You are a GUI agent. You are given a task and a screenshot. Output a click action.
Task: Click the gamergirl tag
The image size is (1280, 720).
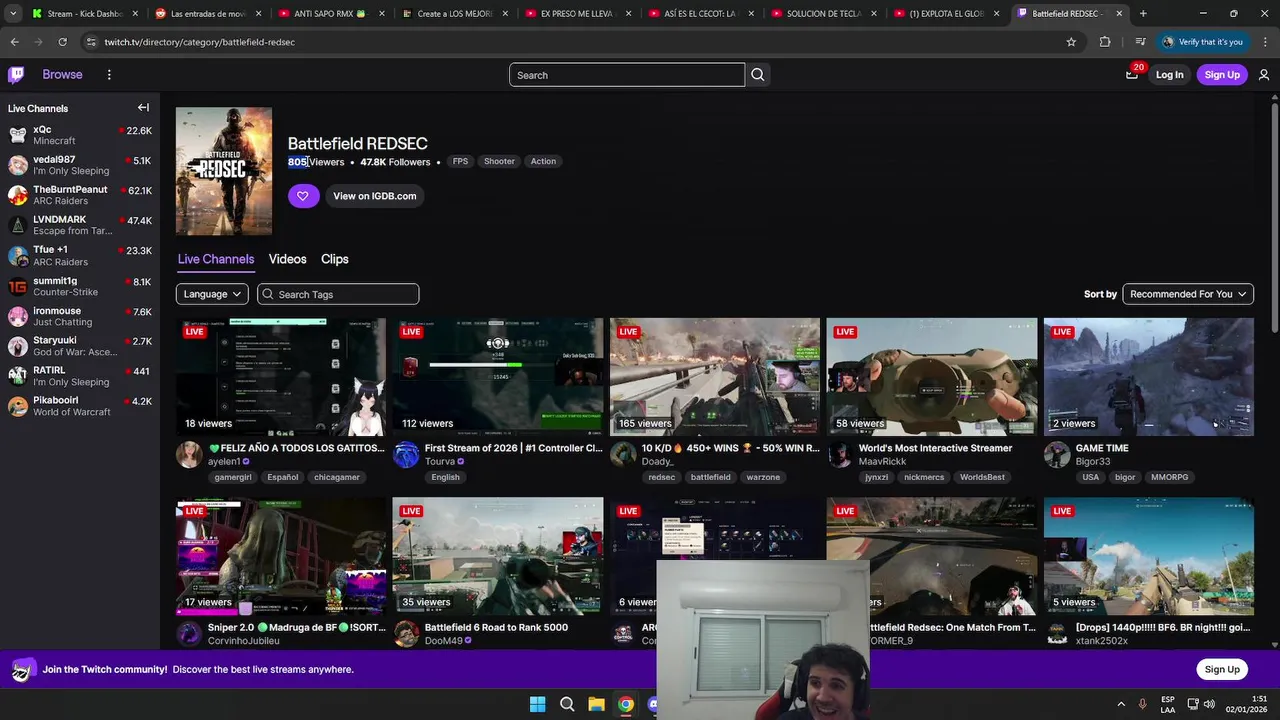pyautogui.click(x=233, y=478)
